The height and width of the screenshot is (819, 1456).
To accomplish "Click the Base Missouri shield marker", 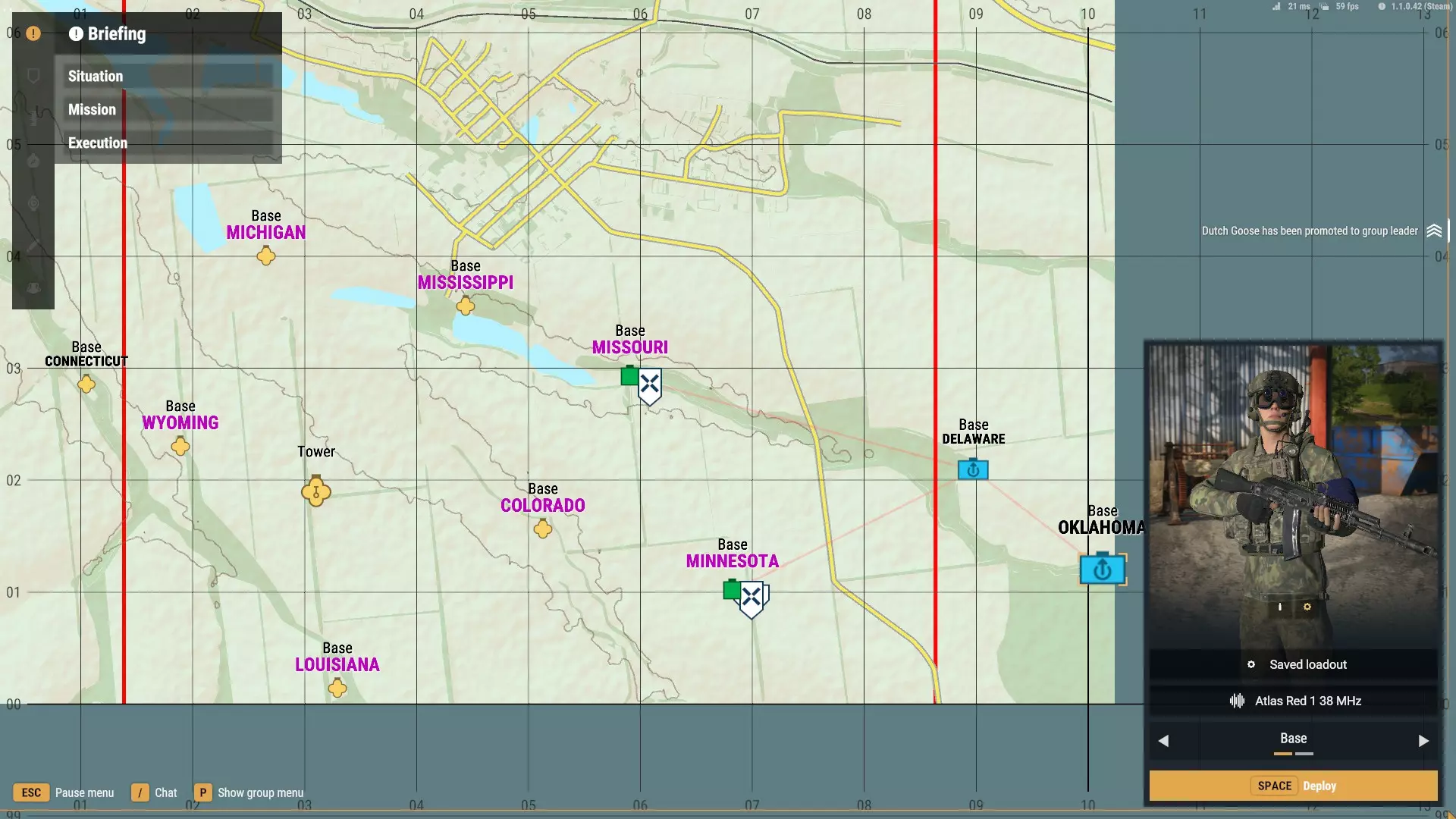I will pyautogui.click(x=650, y=386).
